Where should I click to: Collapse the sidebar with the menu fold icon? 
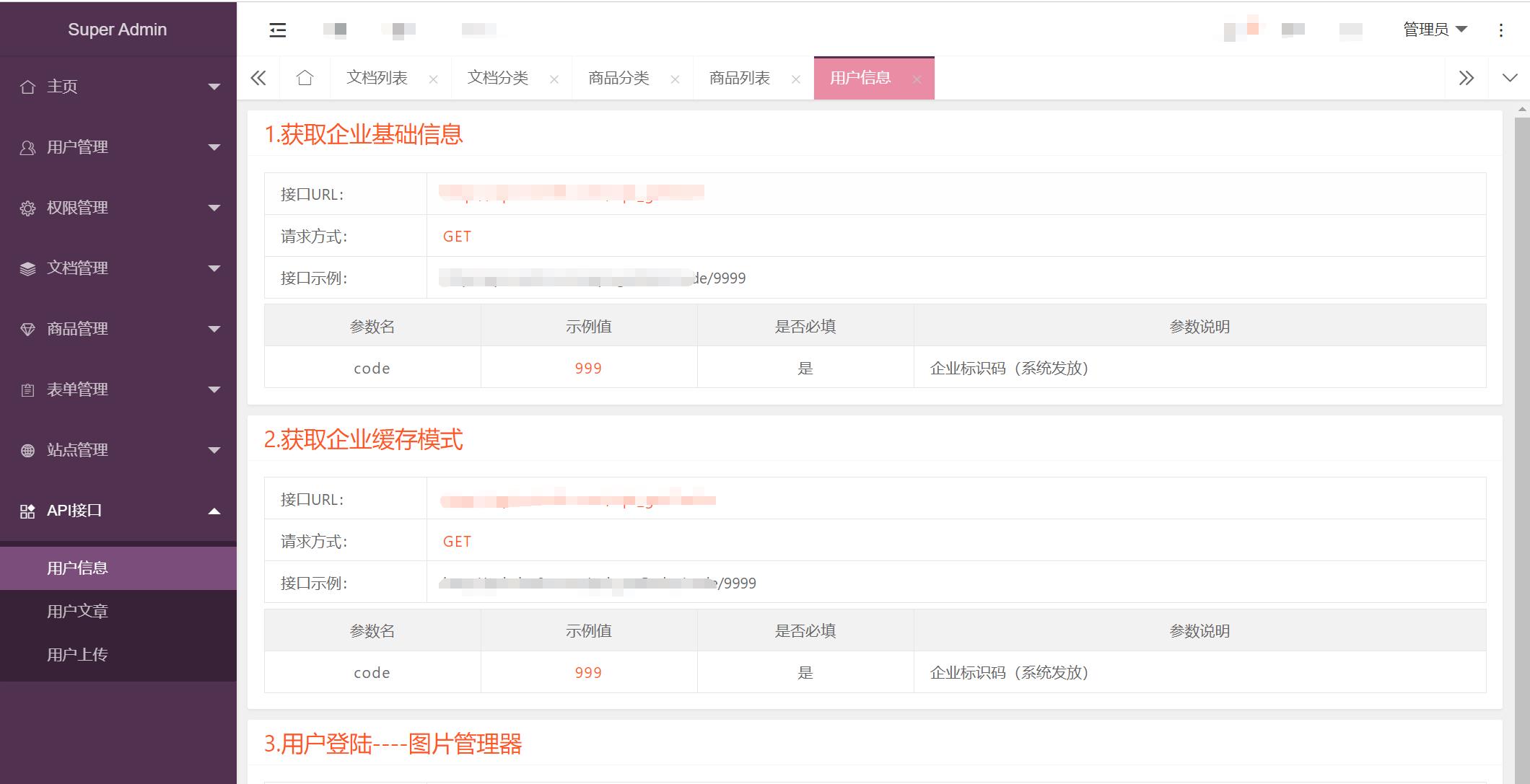pos(278,30)
